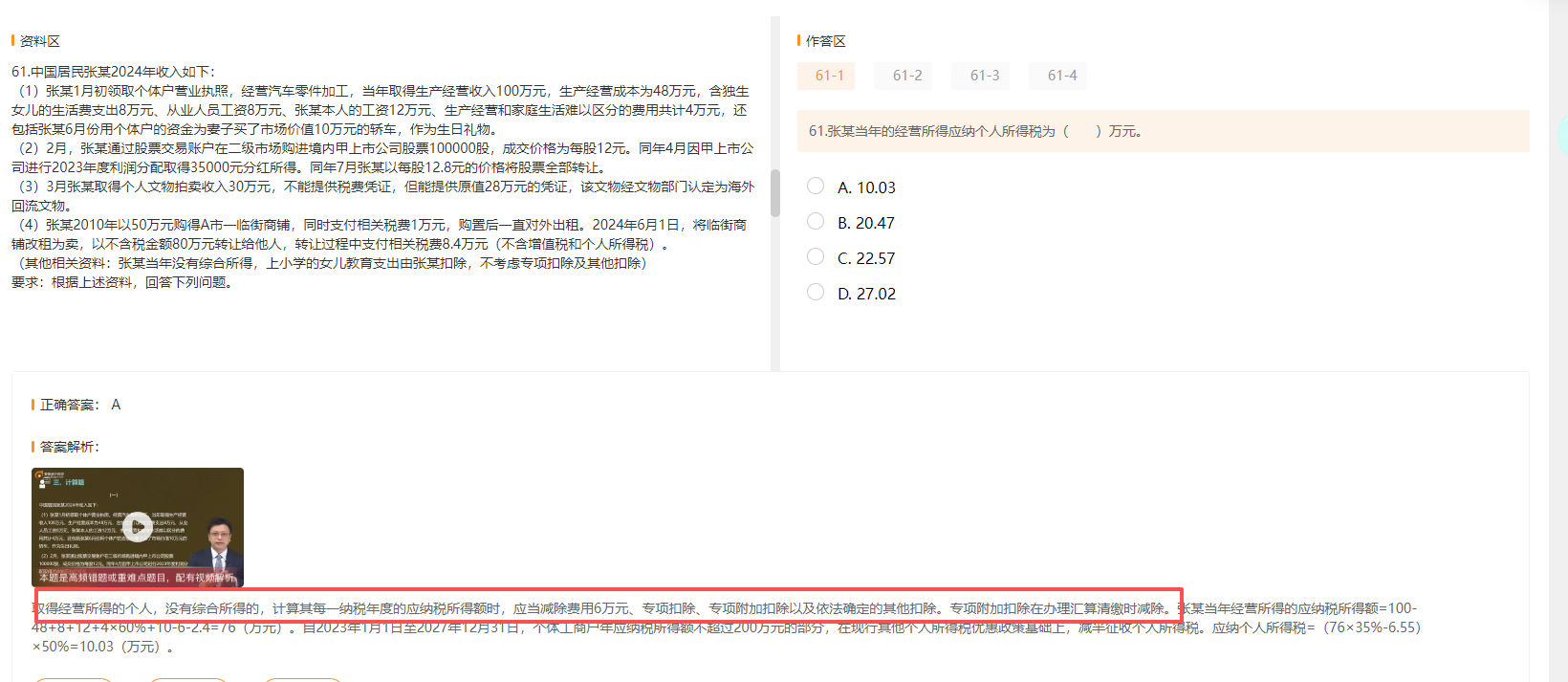Click the 资料区 section heading
Viewport: 1568px width, 682px height.
coord(39,41)
